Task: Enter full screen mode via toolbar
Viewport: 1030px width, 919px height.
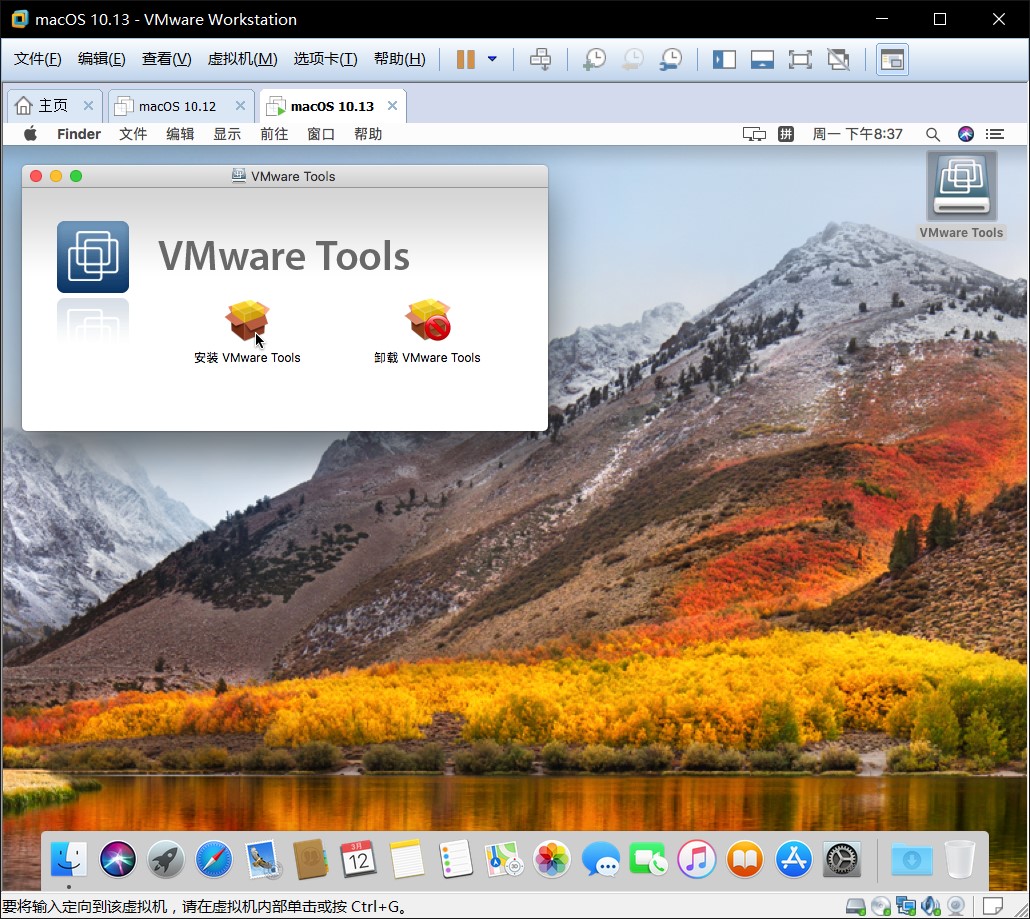Action: click(x=800, y=60)
